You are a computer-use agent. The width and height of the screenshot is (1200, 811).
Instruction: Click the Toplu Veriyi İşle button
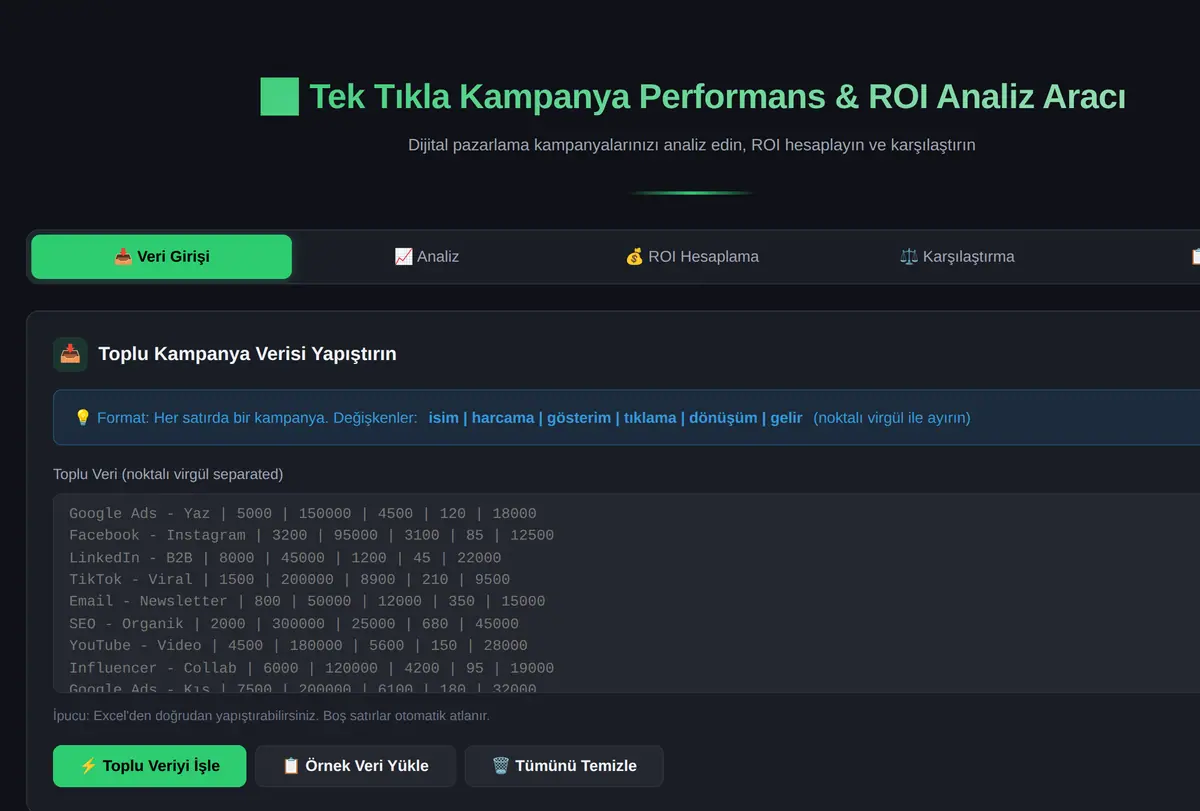(x=149, y=766)
